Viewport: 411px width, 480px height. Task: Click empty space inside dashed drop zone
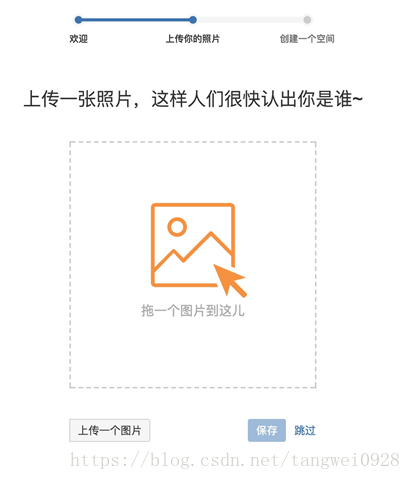(x=193, y=353)
